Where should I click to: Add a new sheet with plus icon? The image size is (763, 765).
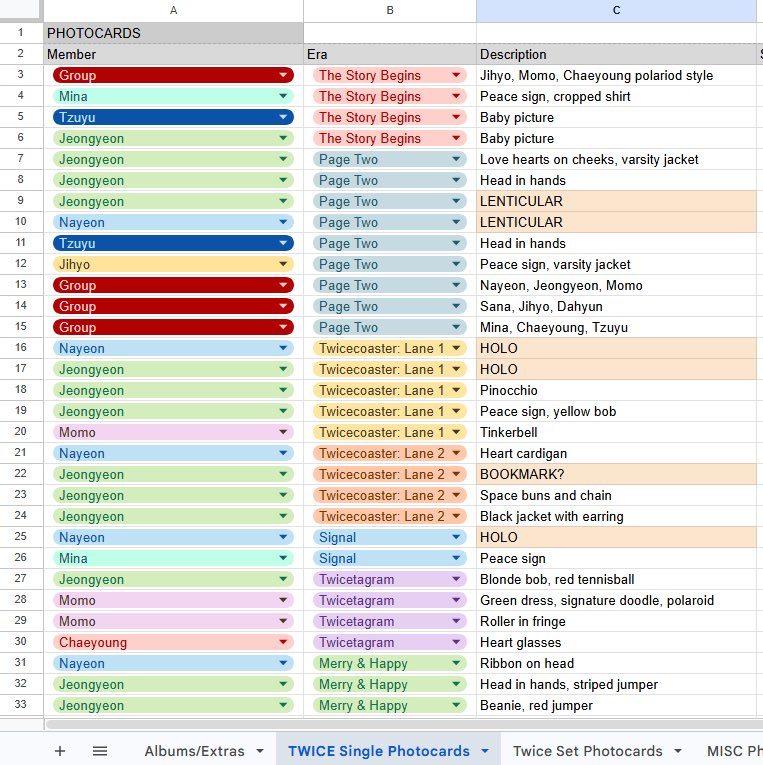coord(60,751)
